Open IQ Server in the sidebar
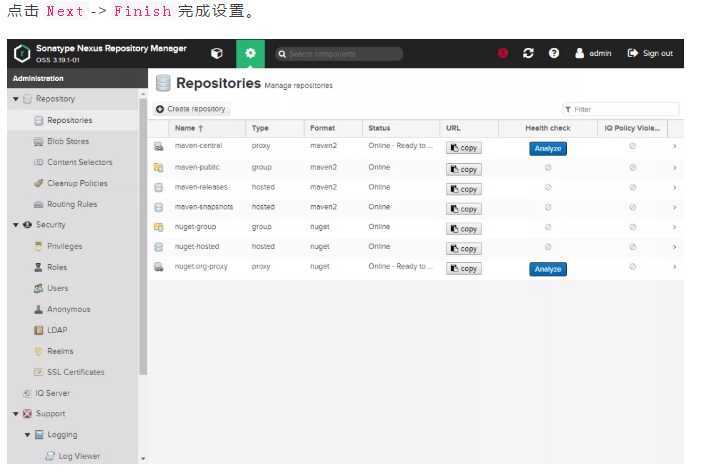The width and height of the screenshot is (706, 472). point(52,393)
